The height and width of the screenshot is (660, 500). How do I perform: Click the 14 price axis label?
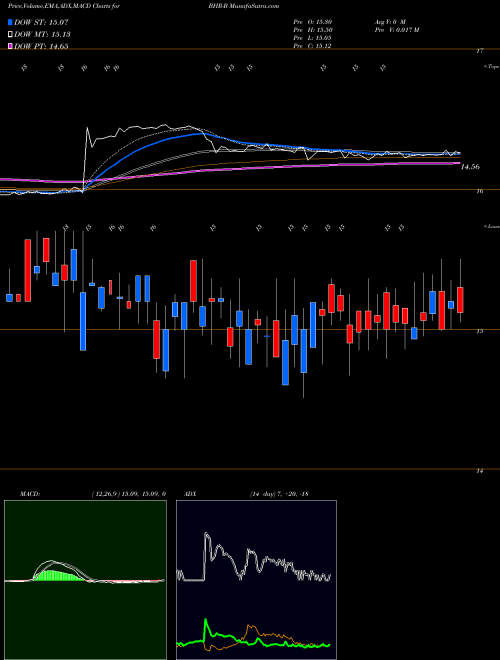(x=479, y=471)
